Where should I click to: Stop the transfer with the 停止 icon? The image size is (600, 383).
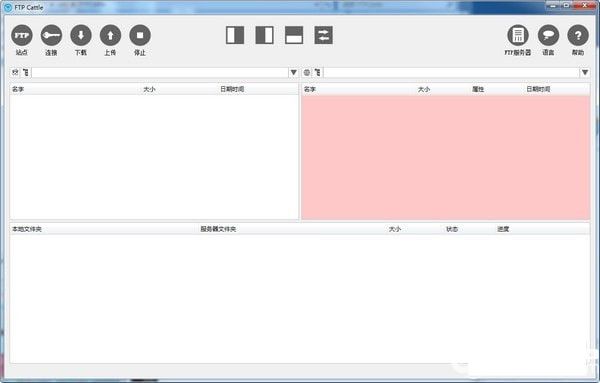click(140, 36)
